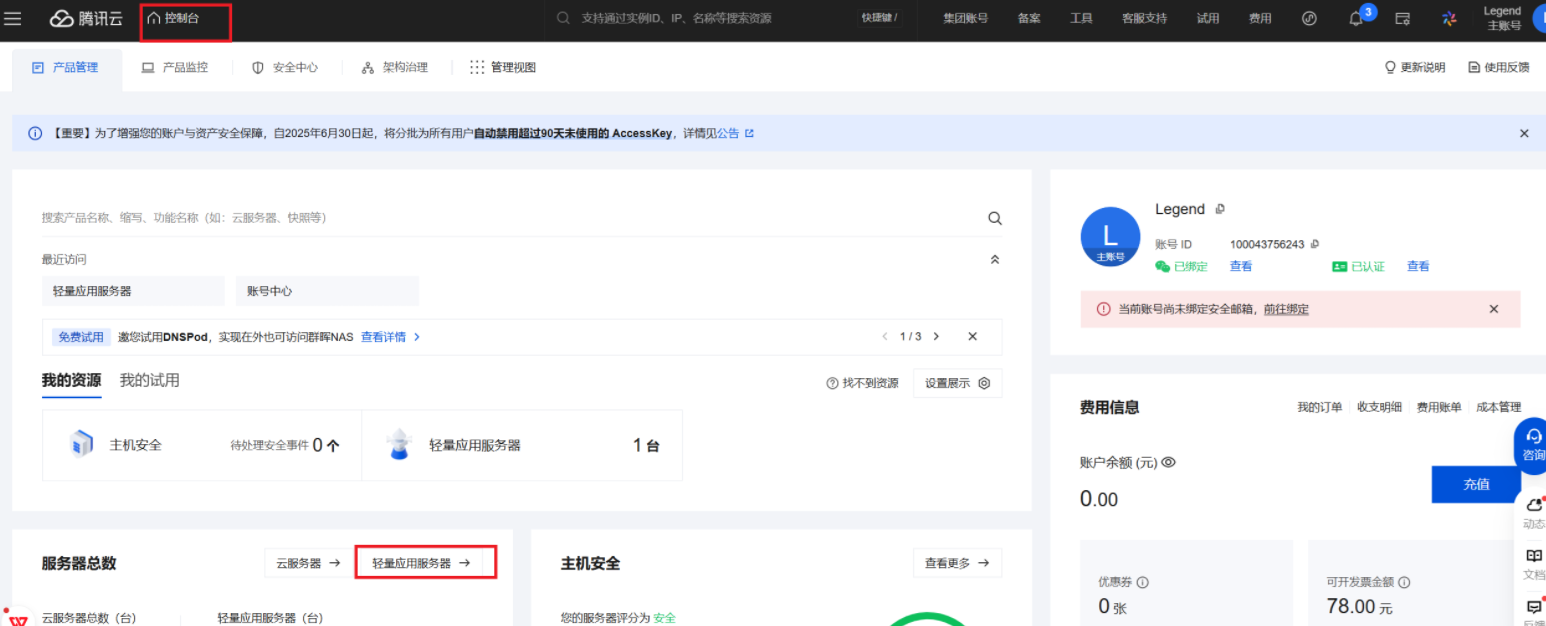Open recent 轻量应用服务器 shortcut
Image resolution: width=1546 pixels, height=626 pixels.
133,291
